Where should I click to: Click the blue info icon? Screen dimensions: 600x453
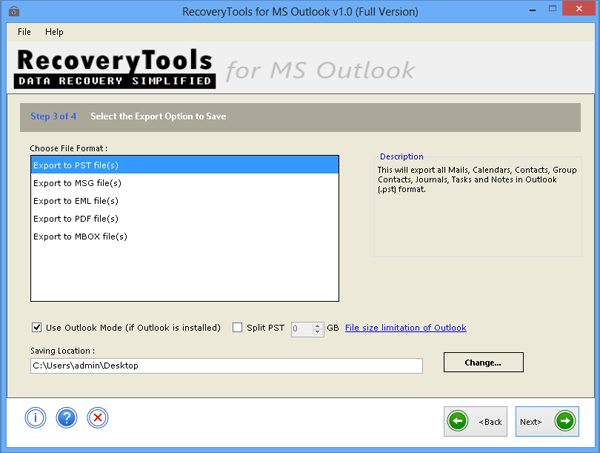coord(36,417)
